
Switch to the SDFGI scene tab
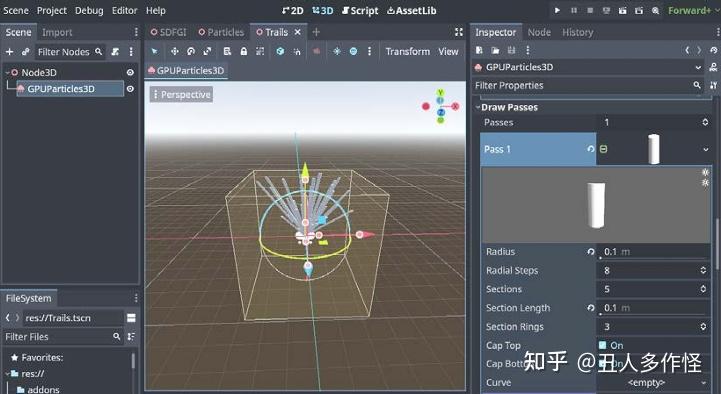point(169,32)
